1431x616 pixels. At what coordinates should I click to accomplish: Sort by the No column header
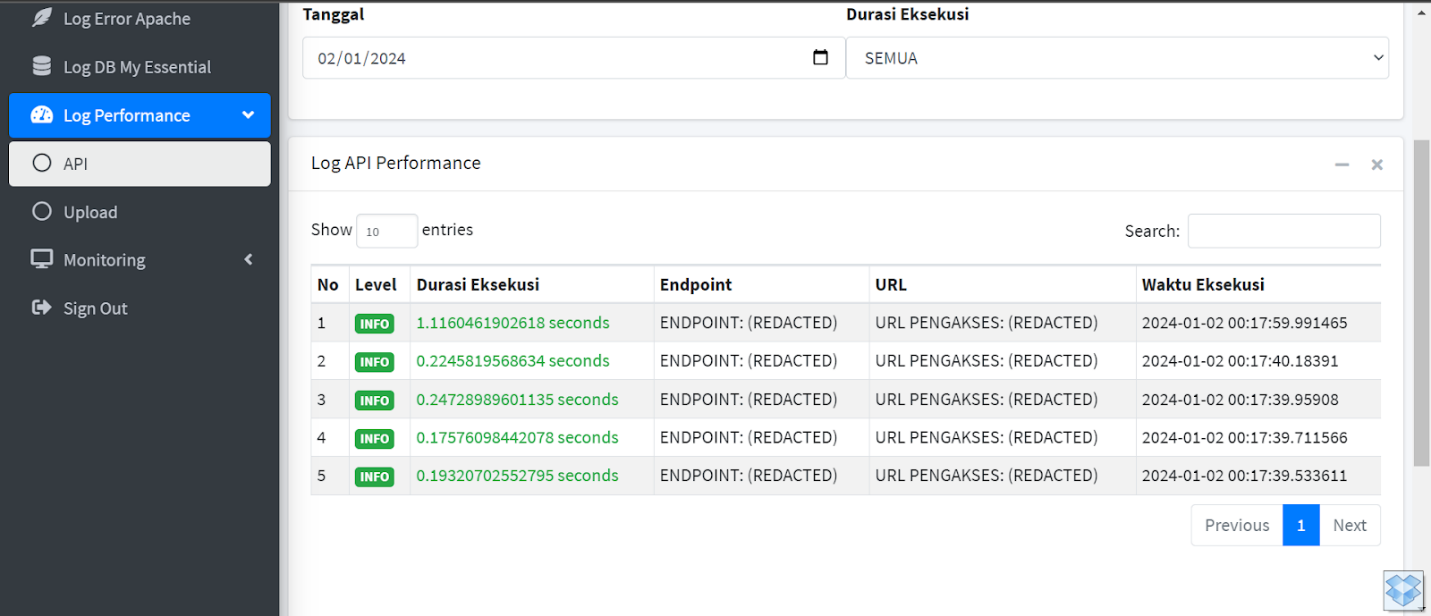(x=328, y=284)
